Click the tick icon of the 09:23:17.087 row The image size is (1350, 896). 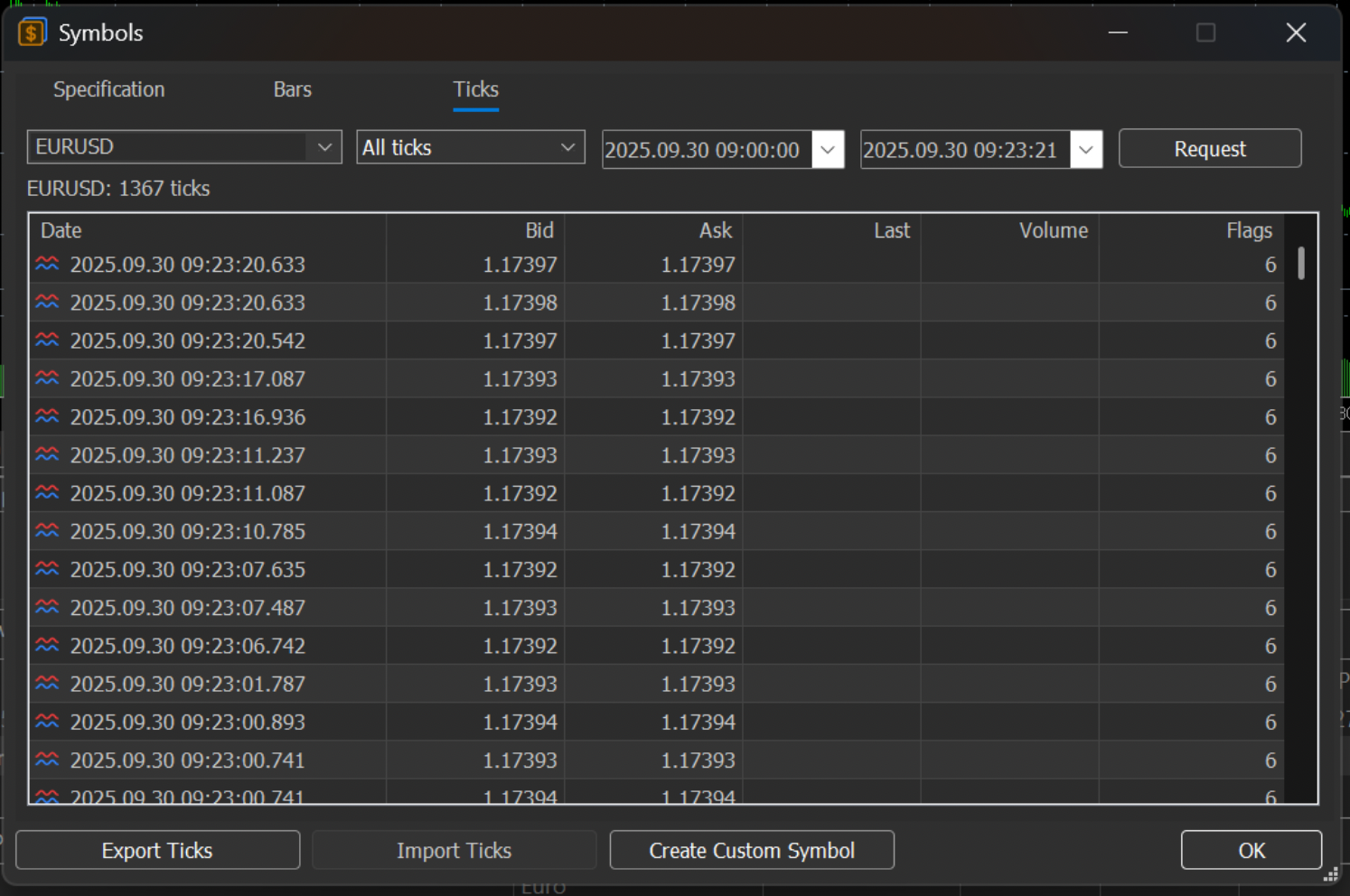pos(47,378)
